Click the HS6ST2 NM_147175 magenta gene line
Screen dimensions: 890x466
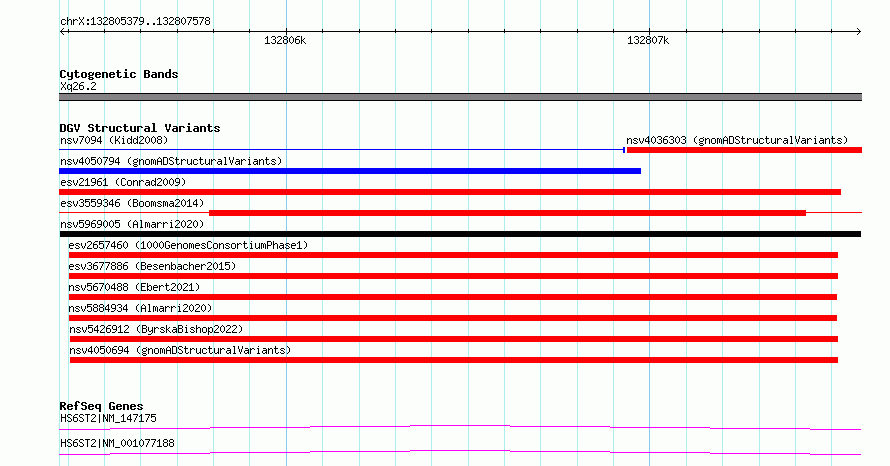click(460, 427)
